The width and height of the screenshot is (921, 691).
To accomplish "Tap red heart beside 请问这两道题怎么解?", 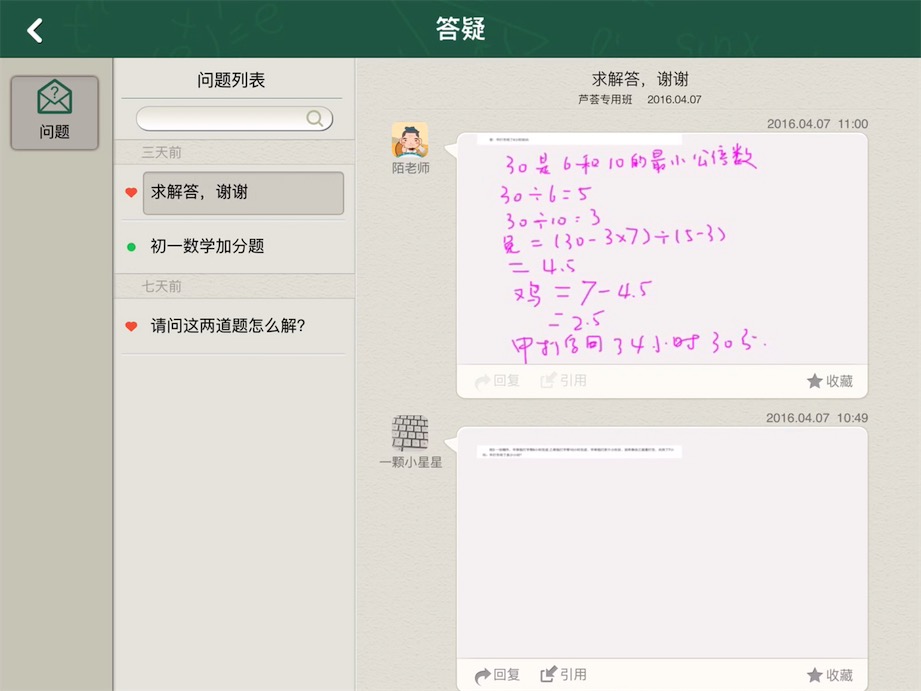I will pyautogui.click(x=131, y=326).
